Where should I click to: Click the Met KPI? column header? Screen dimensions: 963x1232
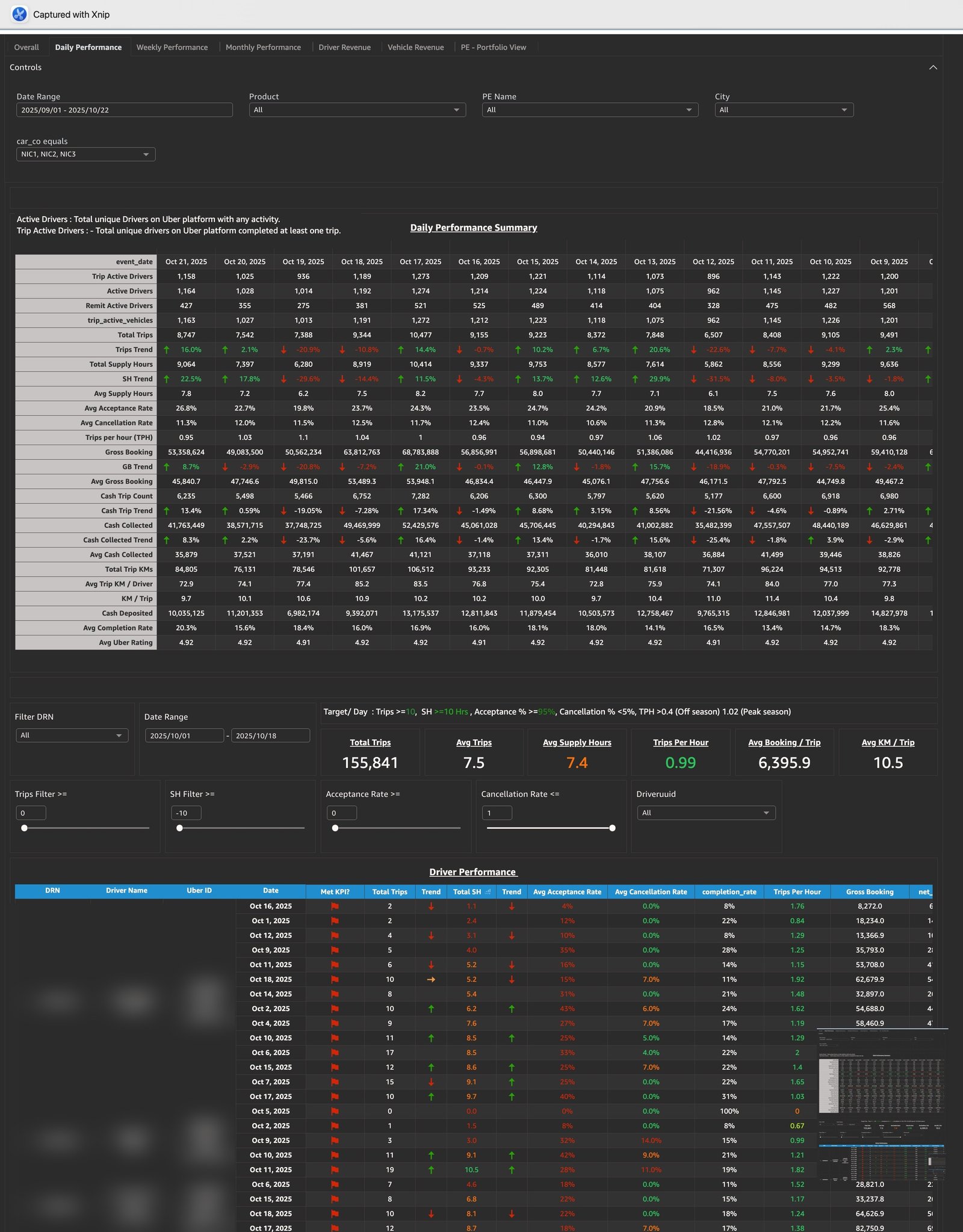335,892
